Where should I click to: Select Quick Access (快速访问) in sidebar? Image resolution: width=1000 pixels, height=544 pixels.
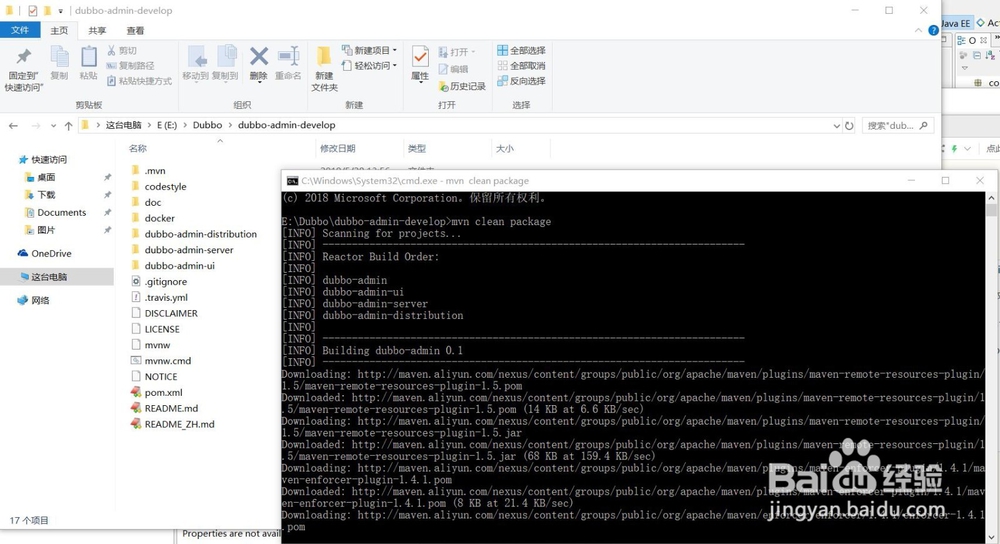(x=43, y=159)
